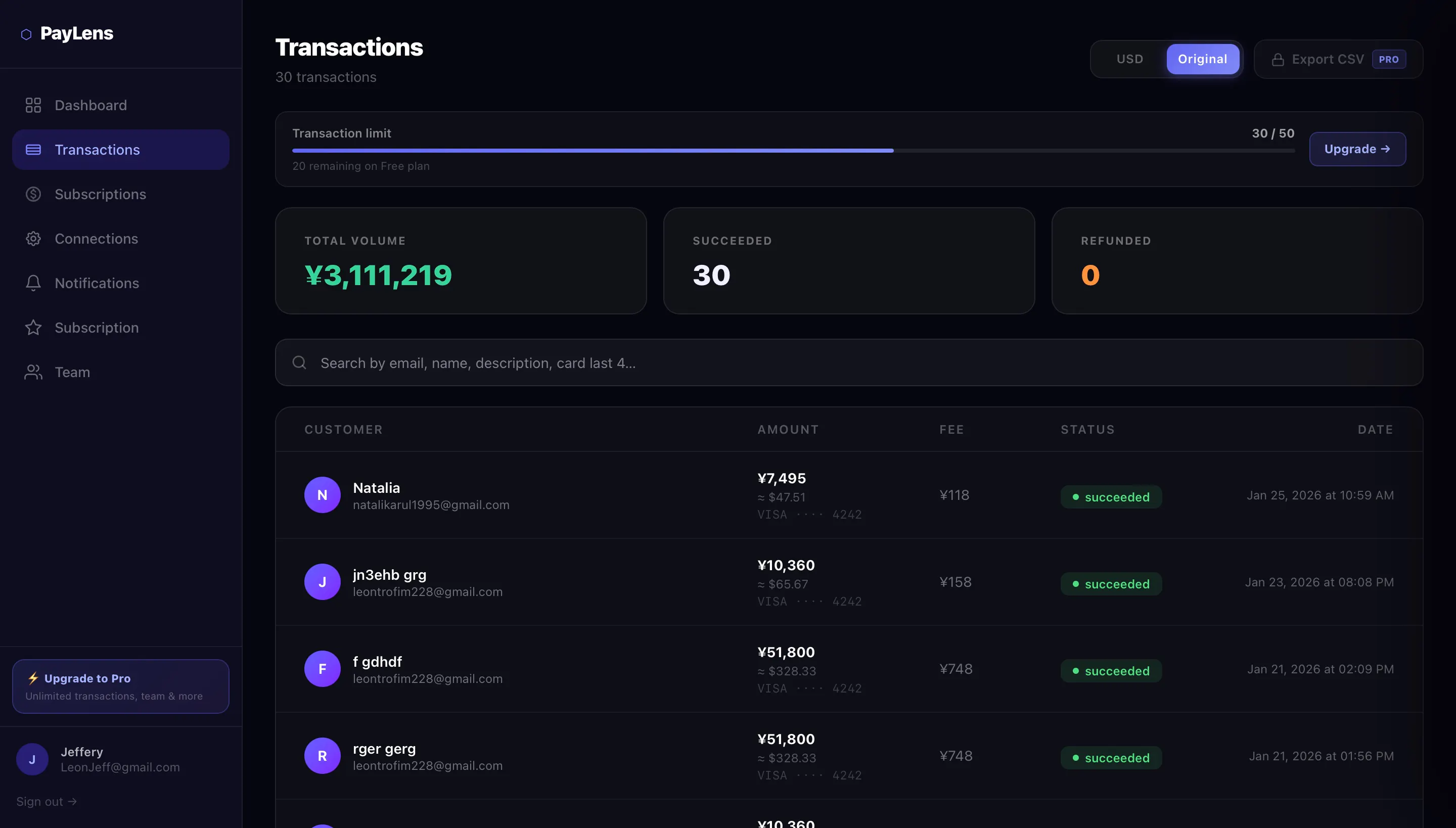Click the Date column header
1456x828 pixels.
(x=1376, y=429)
